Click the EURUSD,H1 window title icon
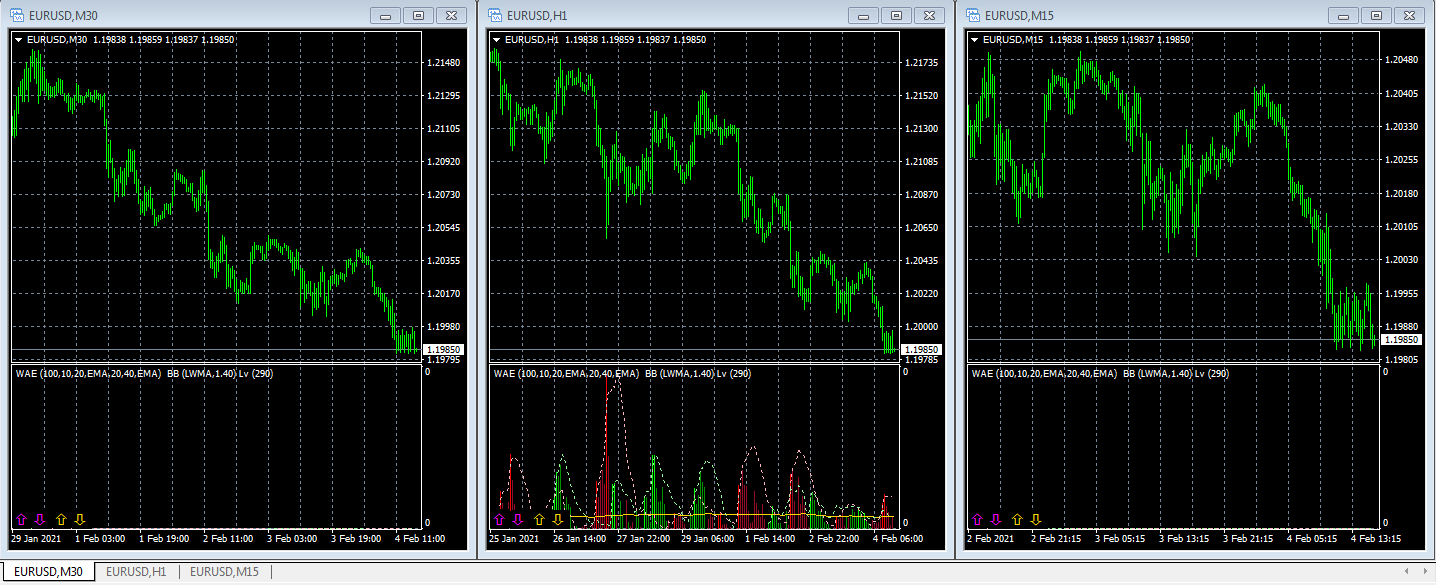Viewport: 1436px width, 585px height. pos(496,15)
